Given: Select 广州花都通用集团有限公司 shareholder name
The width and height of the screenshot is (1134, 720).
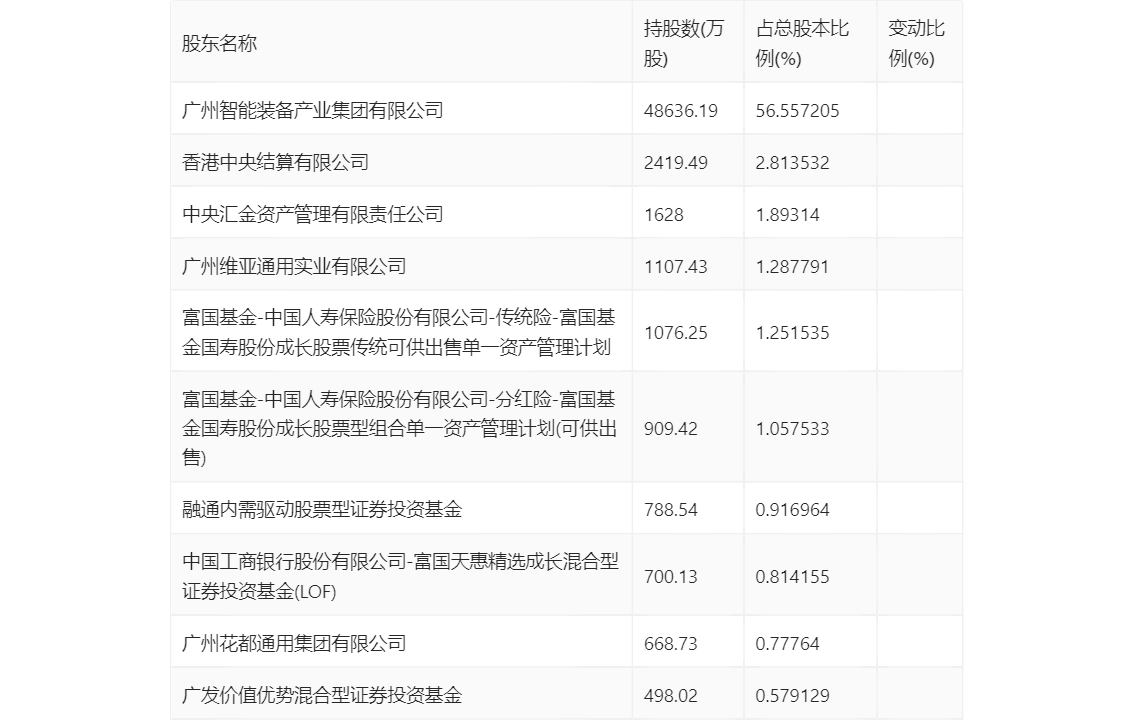Looking at the screenshot, I should click(294, 643).
